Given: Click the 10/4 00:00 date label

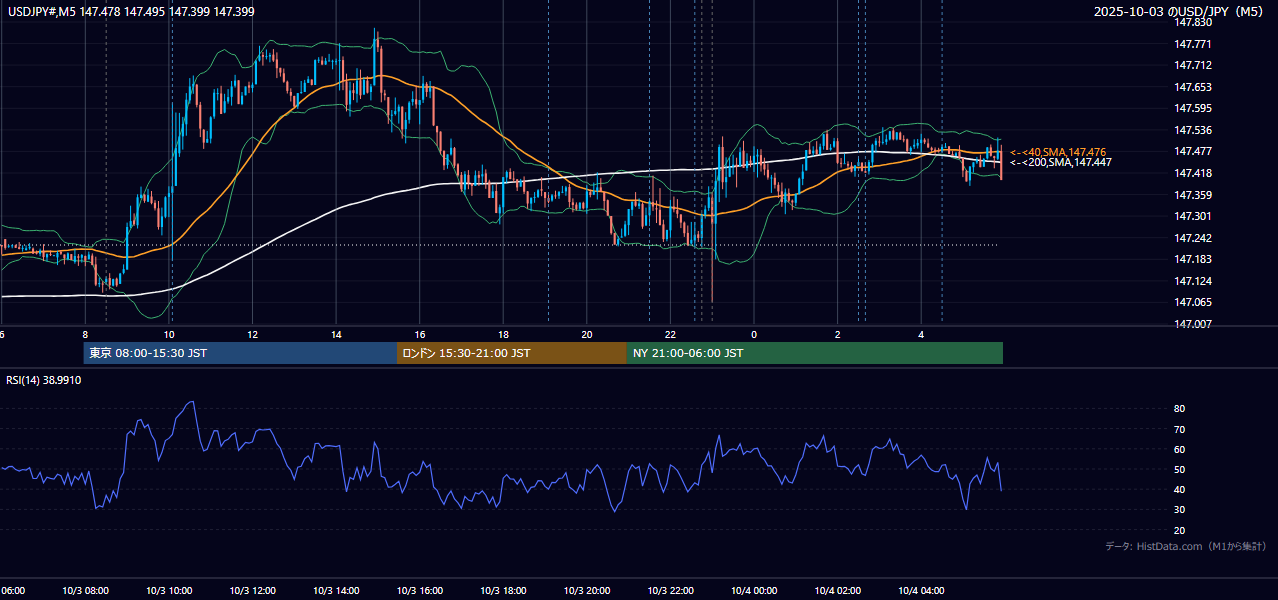Looking at the screenshot, I should (753, 591).
